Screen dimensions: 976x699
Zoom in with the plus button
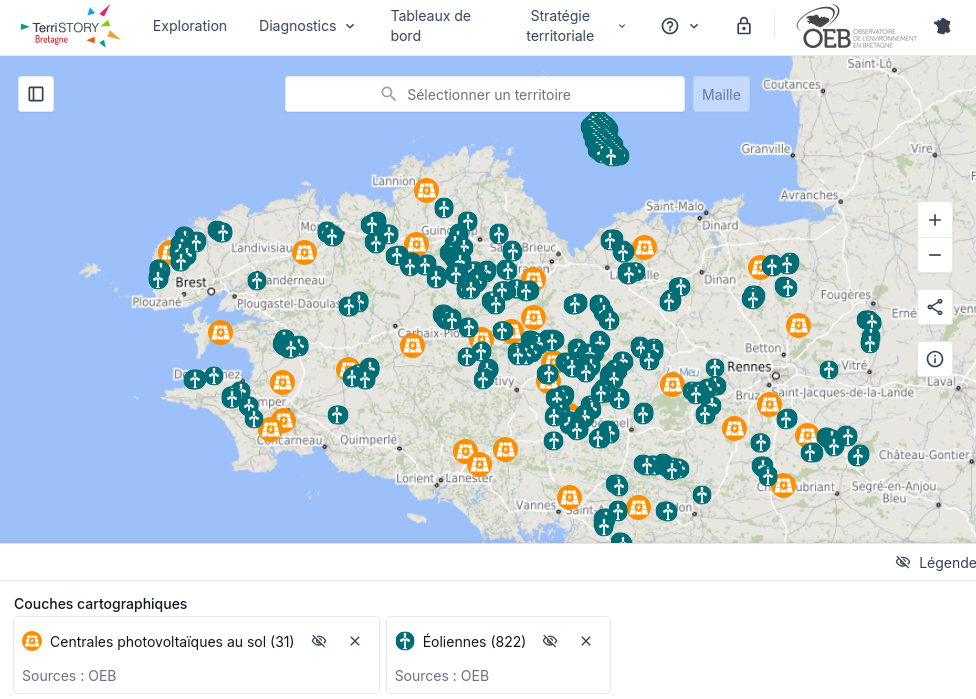click(934, 220)
